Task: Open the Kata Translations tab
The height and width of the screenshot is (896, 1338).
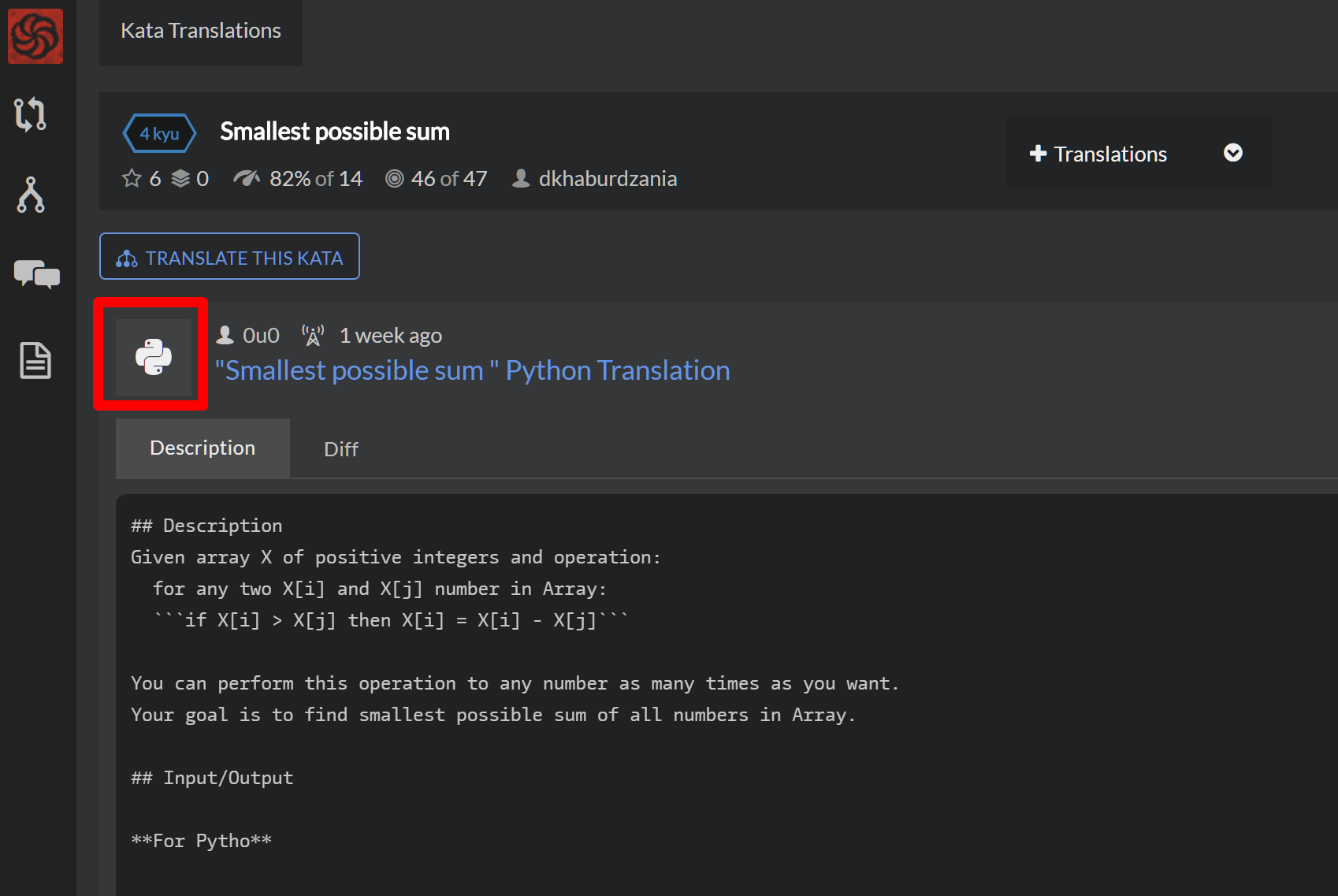Action: pyautogui.click(x=201, y=32)
